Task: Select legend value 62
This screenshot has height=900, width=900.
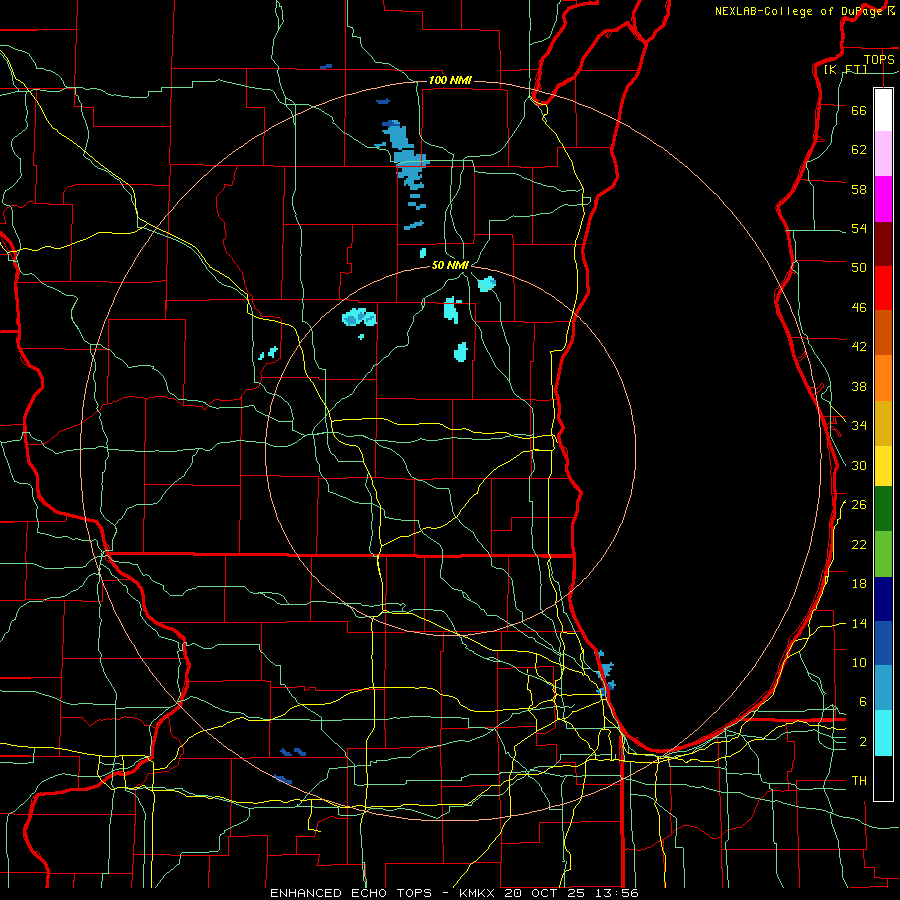Action: coord(859,150)
